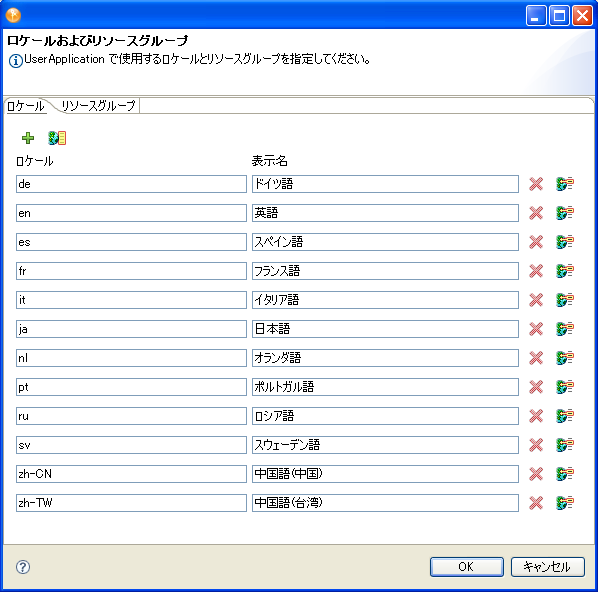Click the zh-CN locale code field
Image resolution: width=598 pixels, height=592 pixels.
pyautogui.click(x=131, y=474)
